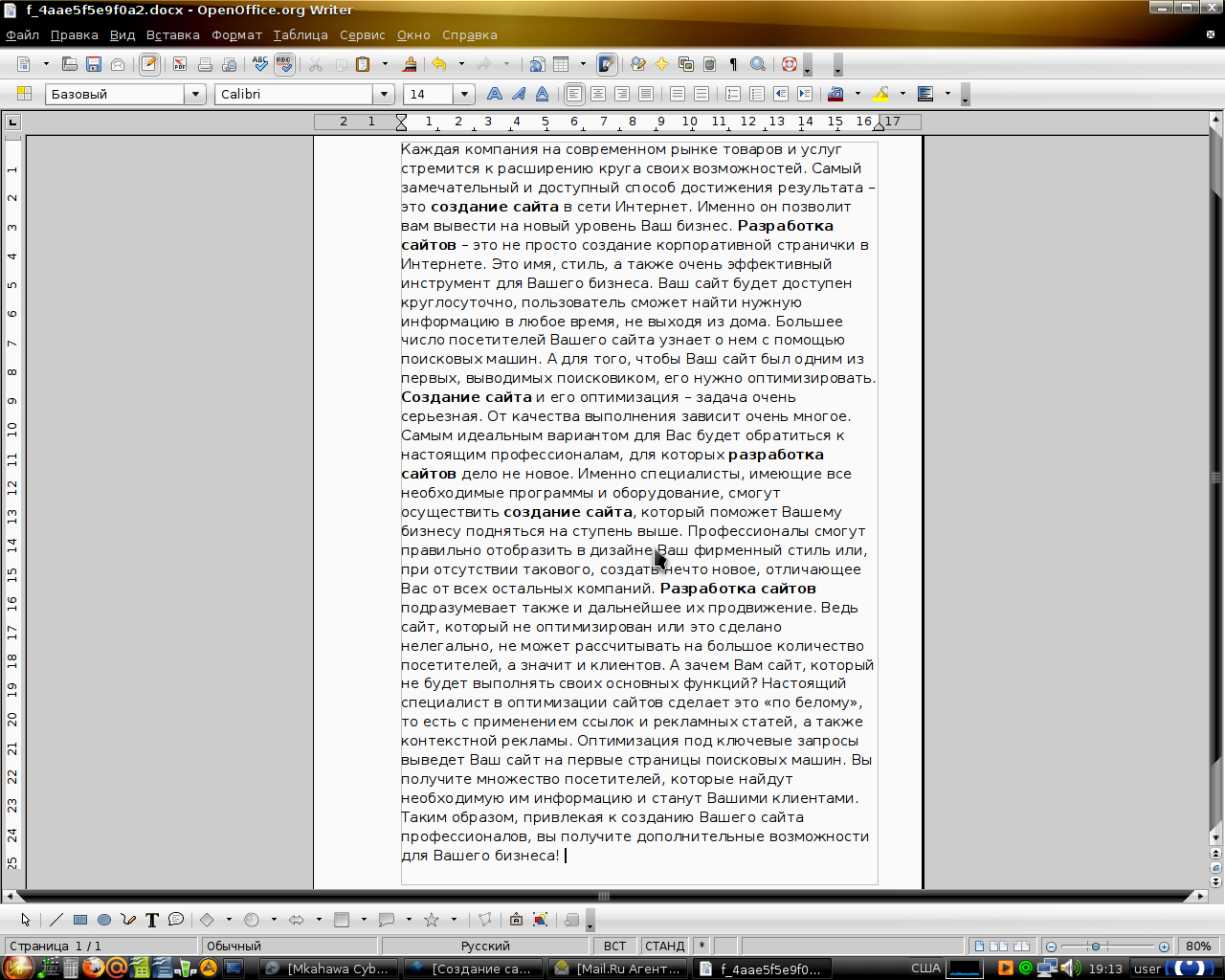Click СТАНД selection mode in status bar
This screenshot has width=1225, height=980.
(x=665, y=946)
